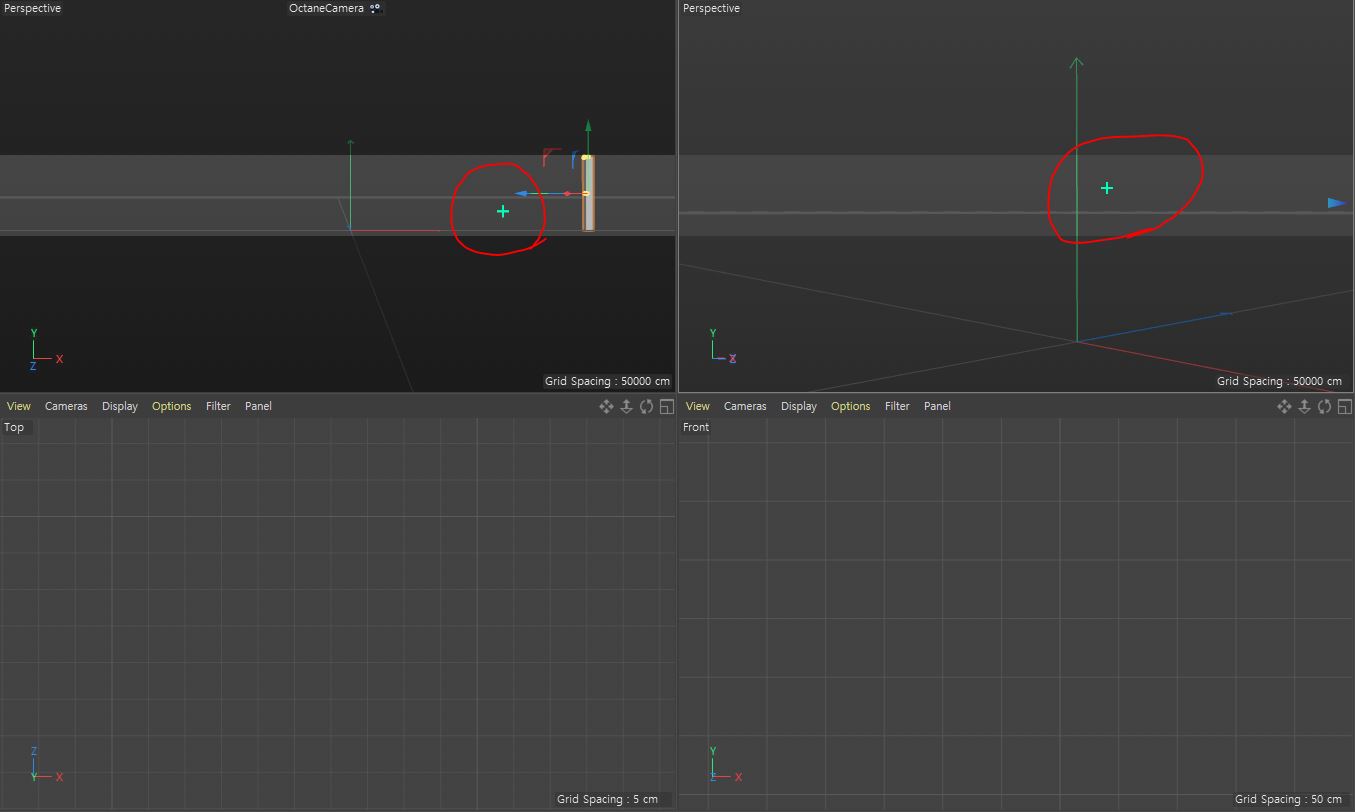Viewport: 1355px width, 812px height.
Task: Click Grid Spacing : 5 cm text
Action: coord(608,799)
